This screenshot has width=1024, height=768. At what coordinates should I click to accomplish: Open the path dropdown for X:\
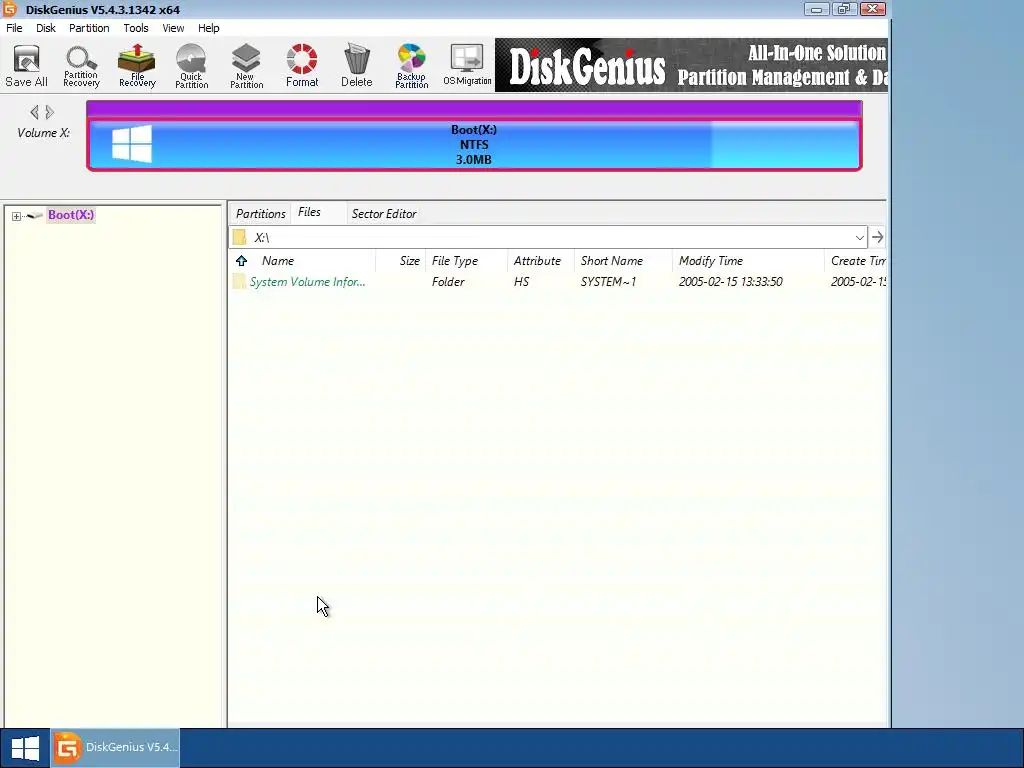pyautogui.click(x=859, y=237)
